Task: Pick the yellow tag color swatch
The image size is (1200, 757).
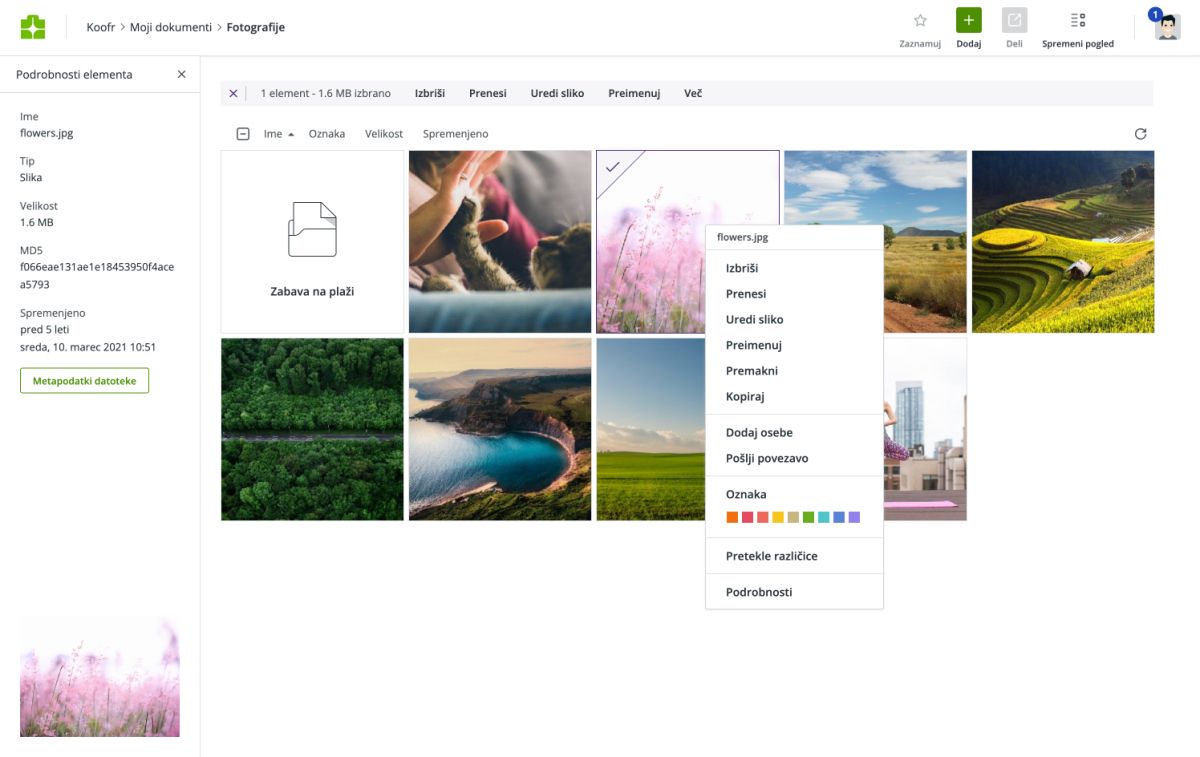Action: 778,517
